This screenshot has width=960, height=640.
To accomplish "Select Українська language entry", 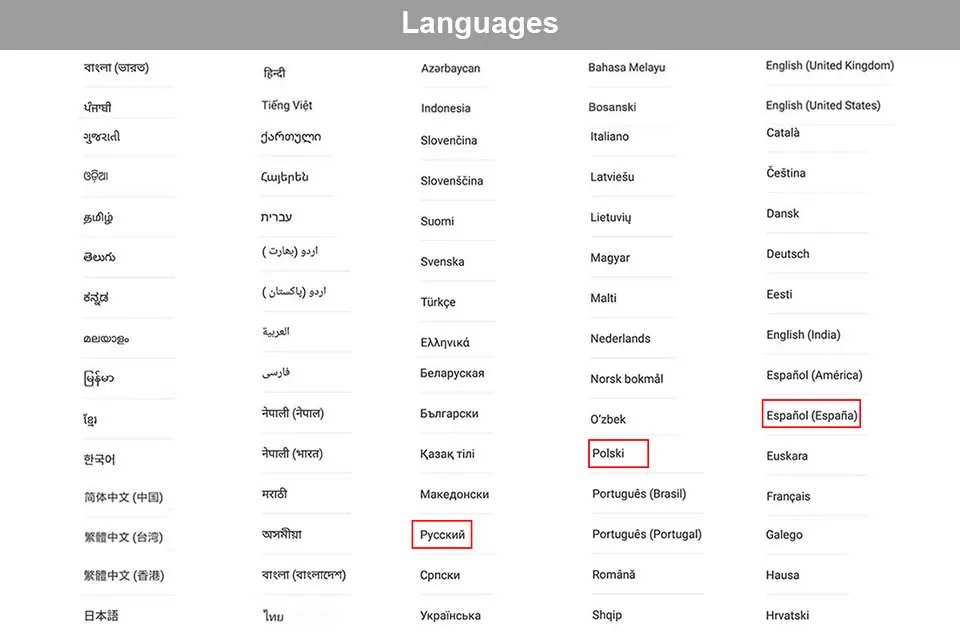I will (450, 616).
